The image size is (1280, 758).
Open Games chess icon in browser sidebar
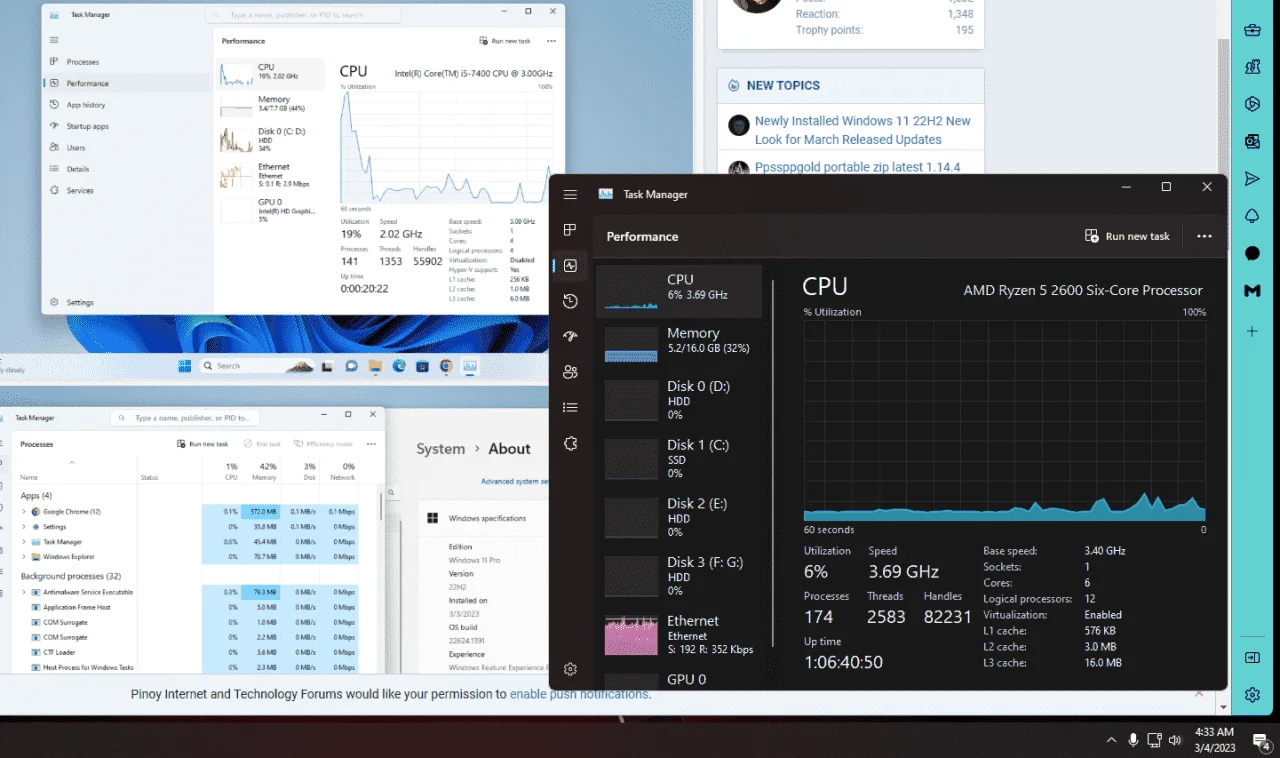pos(1252,67)
